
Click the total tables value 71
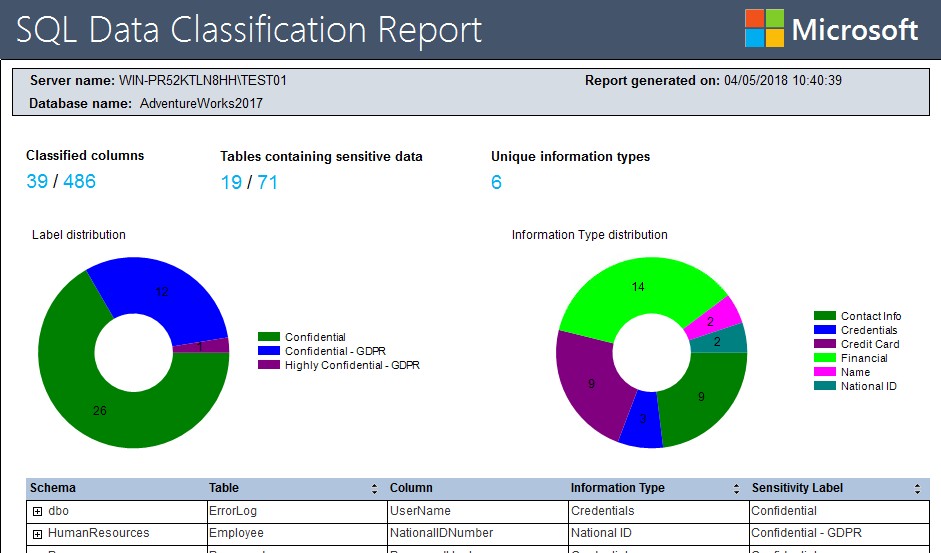point(268,183)
